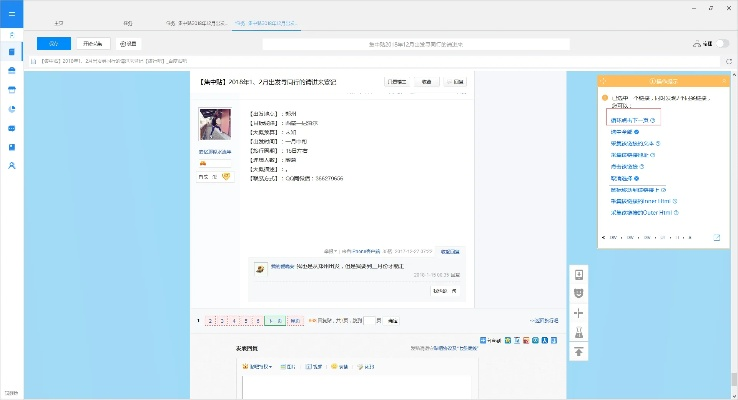Screen dimensions: 738x400
Task: Click the return-to-list link right of pagination
Action: (544, 321)
